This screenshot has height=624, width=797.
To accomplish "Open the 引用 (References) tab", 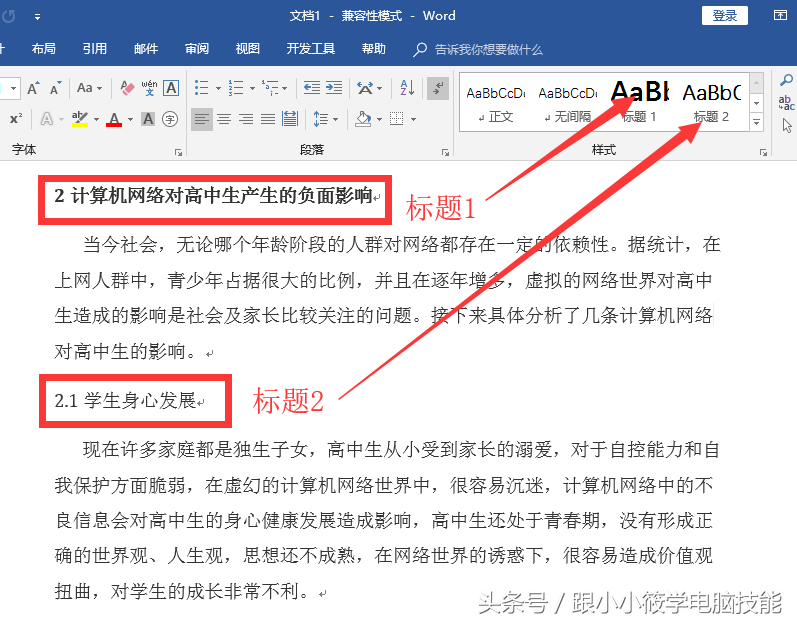I will coord(95,49).
